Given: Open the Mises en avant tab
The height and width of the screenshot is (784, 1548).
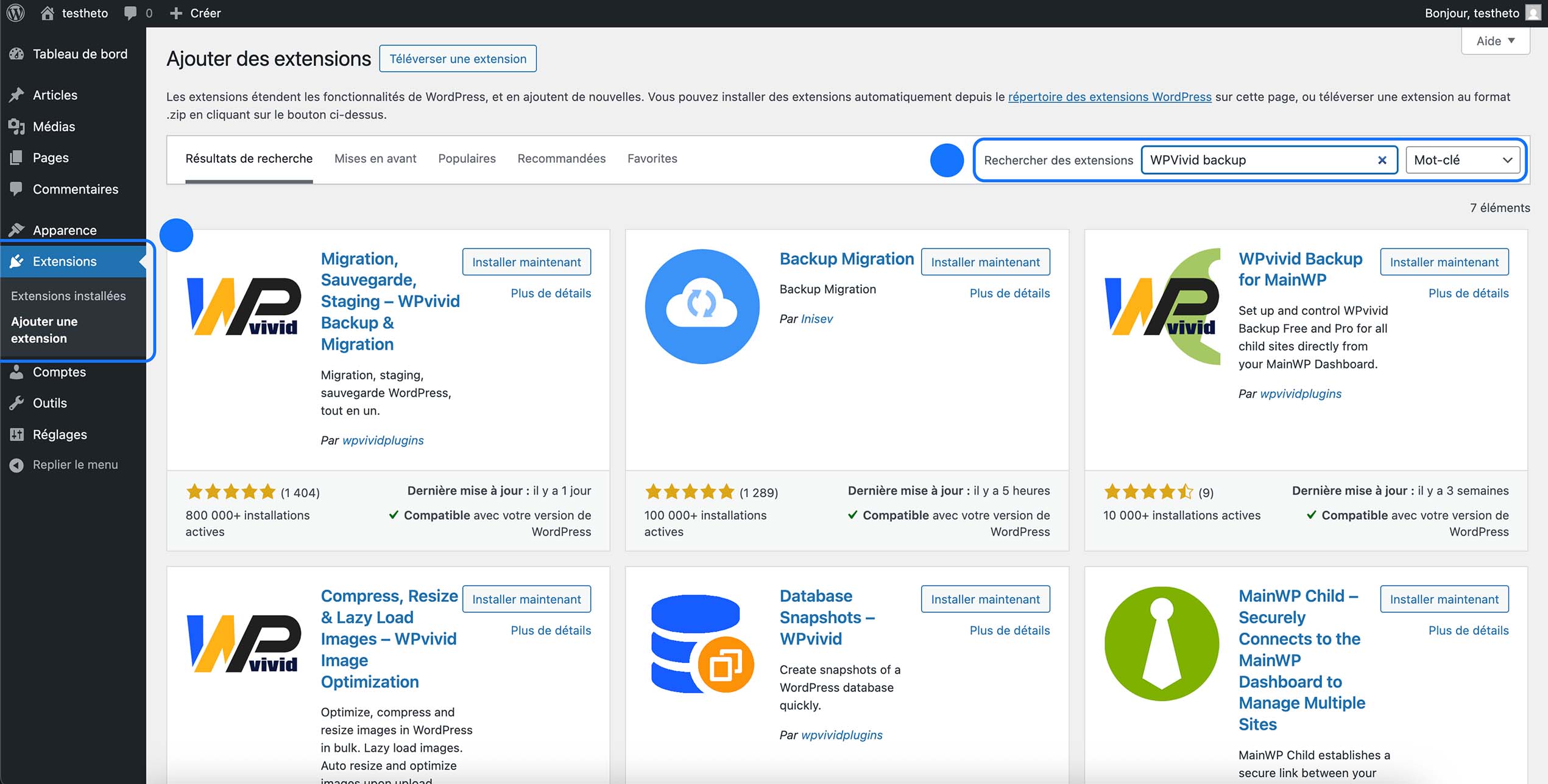Looking at the screenshot, I should click(375, 158).
